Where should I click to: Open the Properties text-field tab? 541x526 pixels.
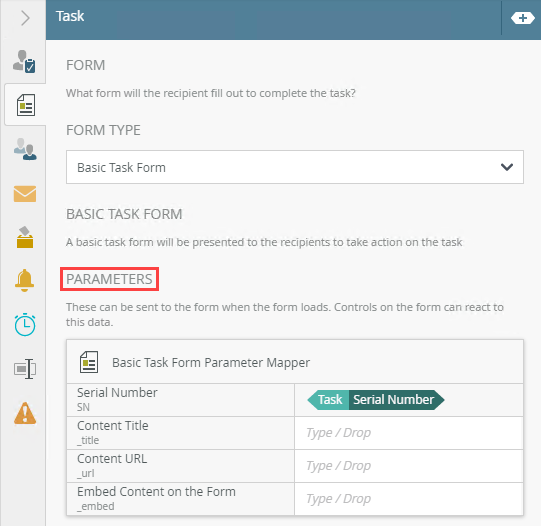(25, 369)
